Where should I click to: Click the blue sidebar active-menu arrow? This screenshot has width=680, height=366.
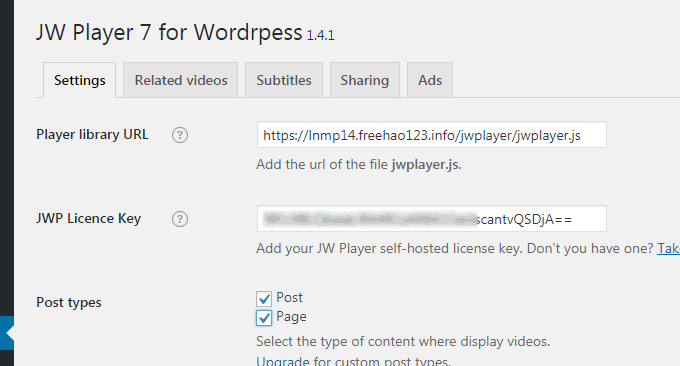(7, 333)
